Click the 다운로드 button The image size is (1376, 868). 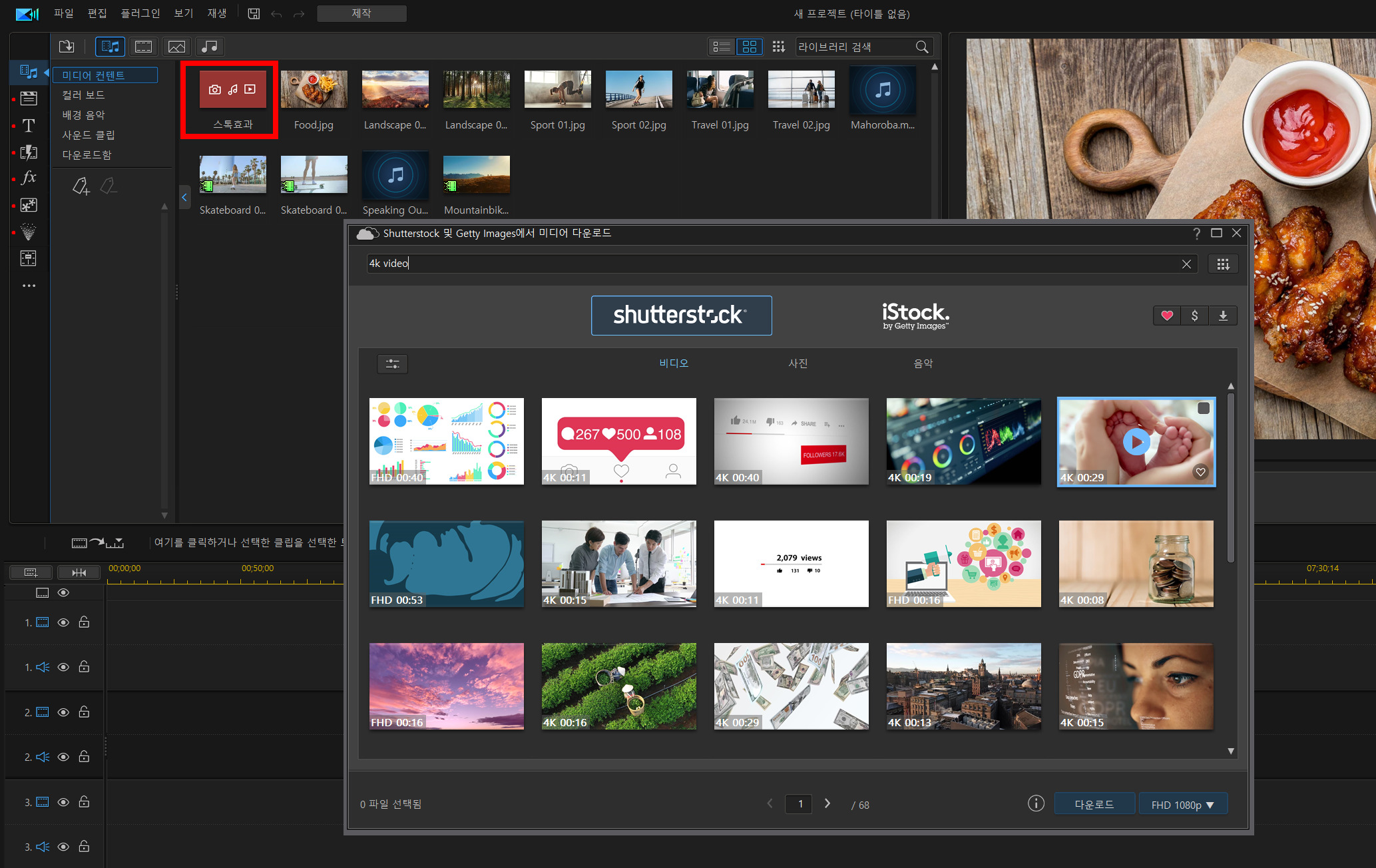1094,804
